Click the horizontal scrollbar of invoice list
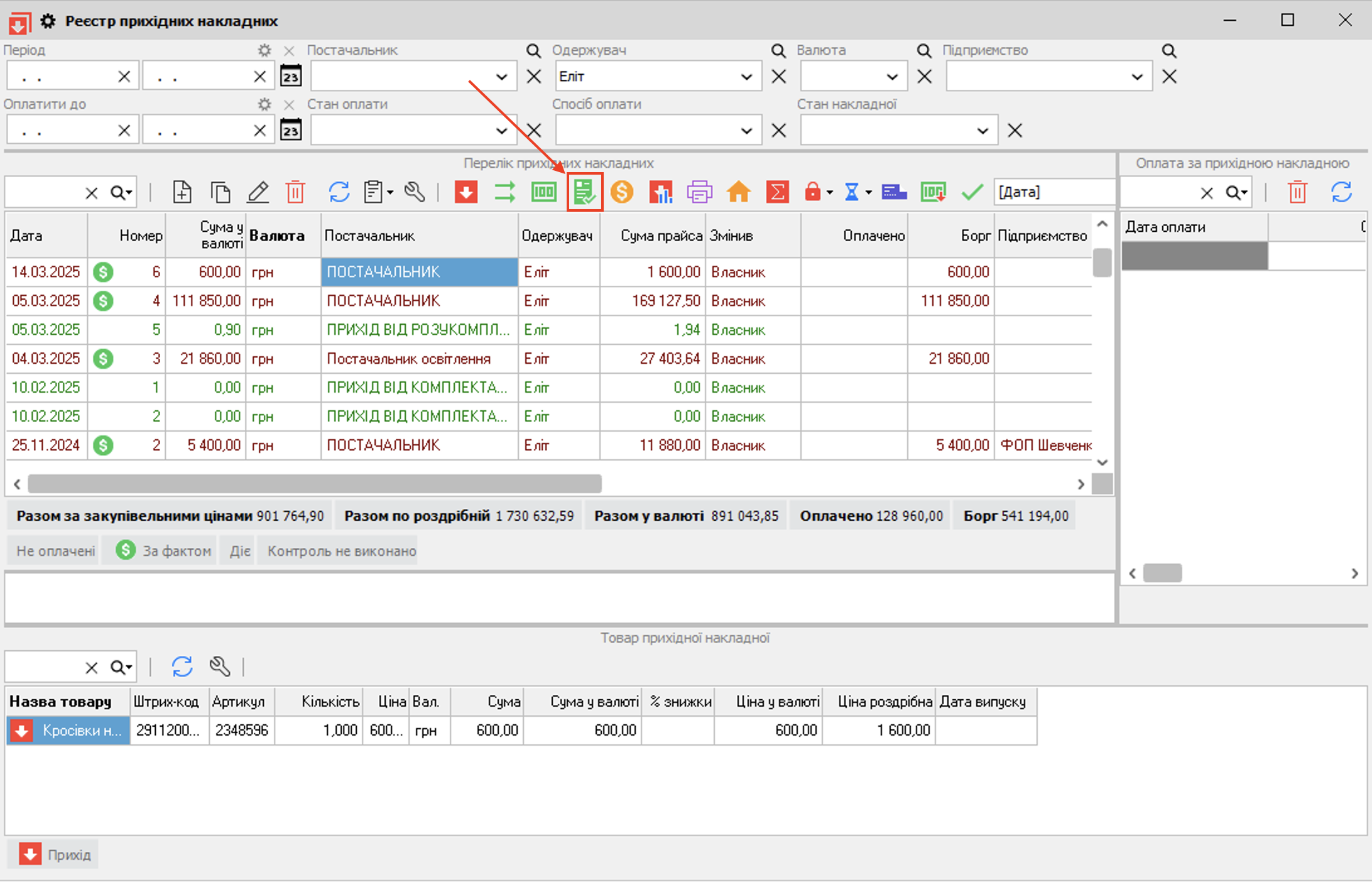The width and height of the screenshot is (1372, 882). (x=314, y=484)
